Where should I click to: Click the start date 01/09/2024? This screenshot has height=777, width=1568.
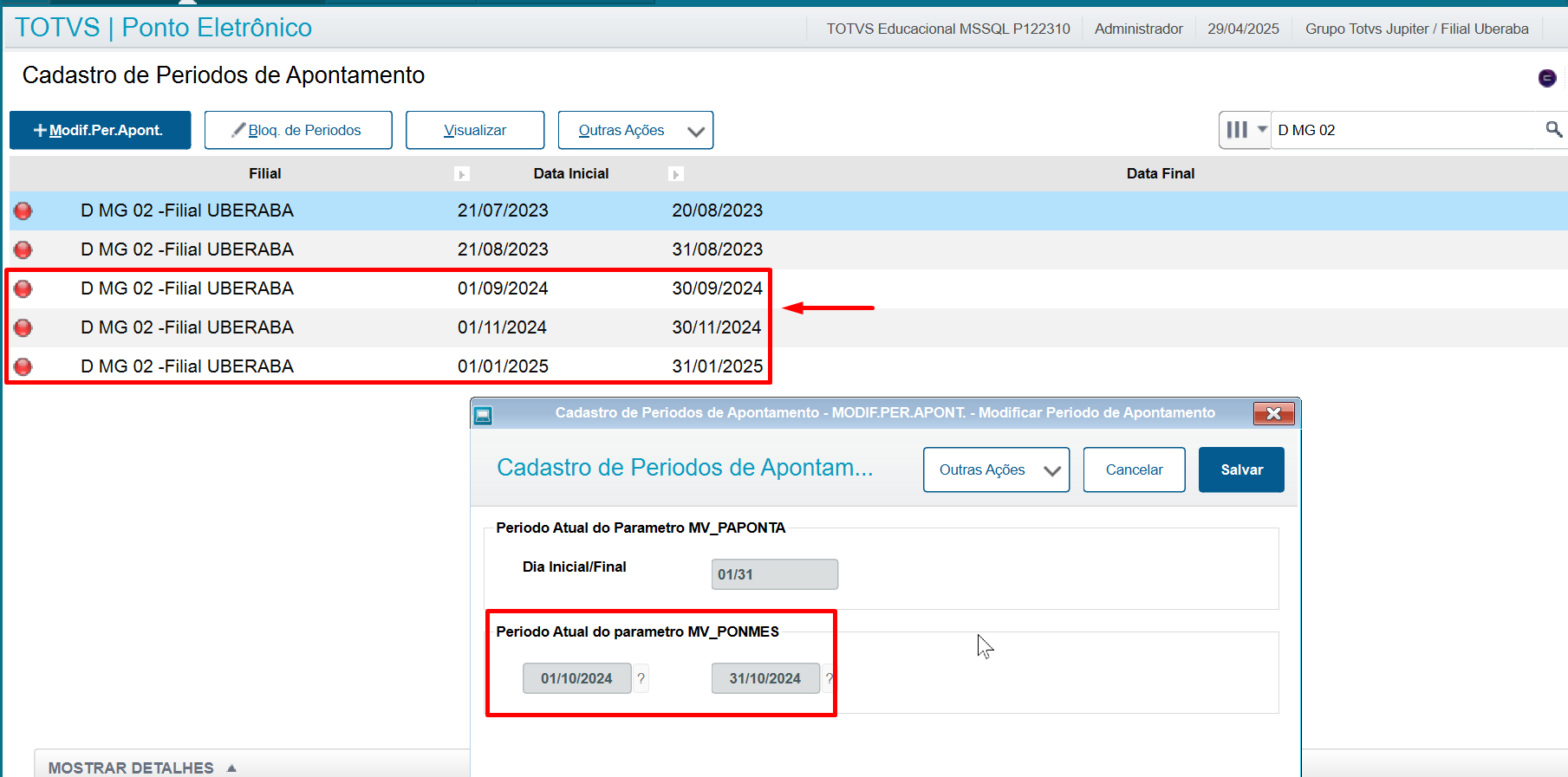pyautogui.click(x=503, y=288)
